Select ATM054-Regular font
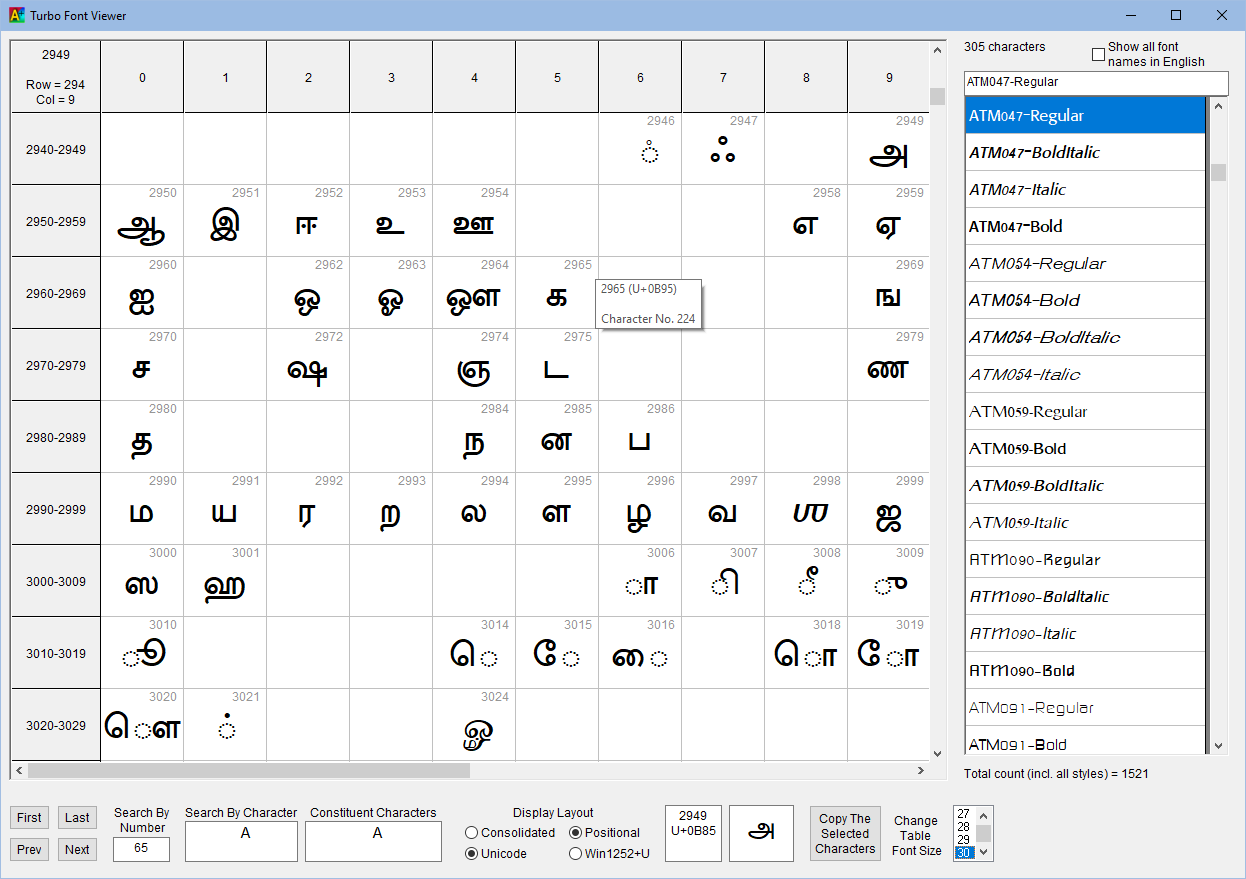This screenshot has height=879, width=1246. coord(1085,263)
